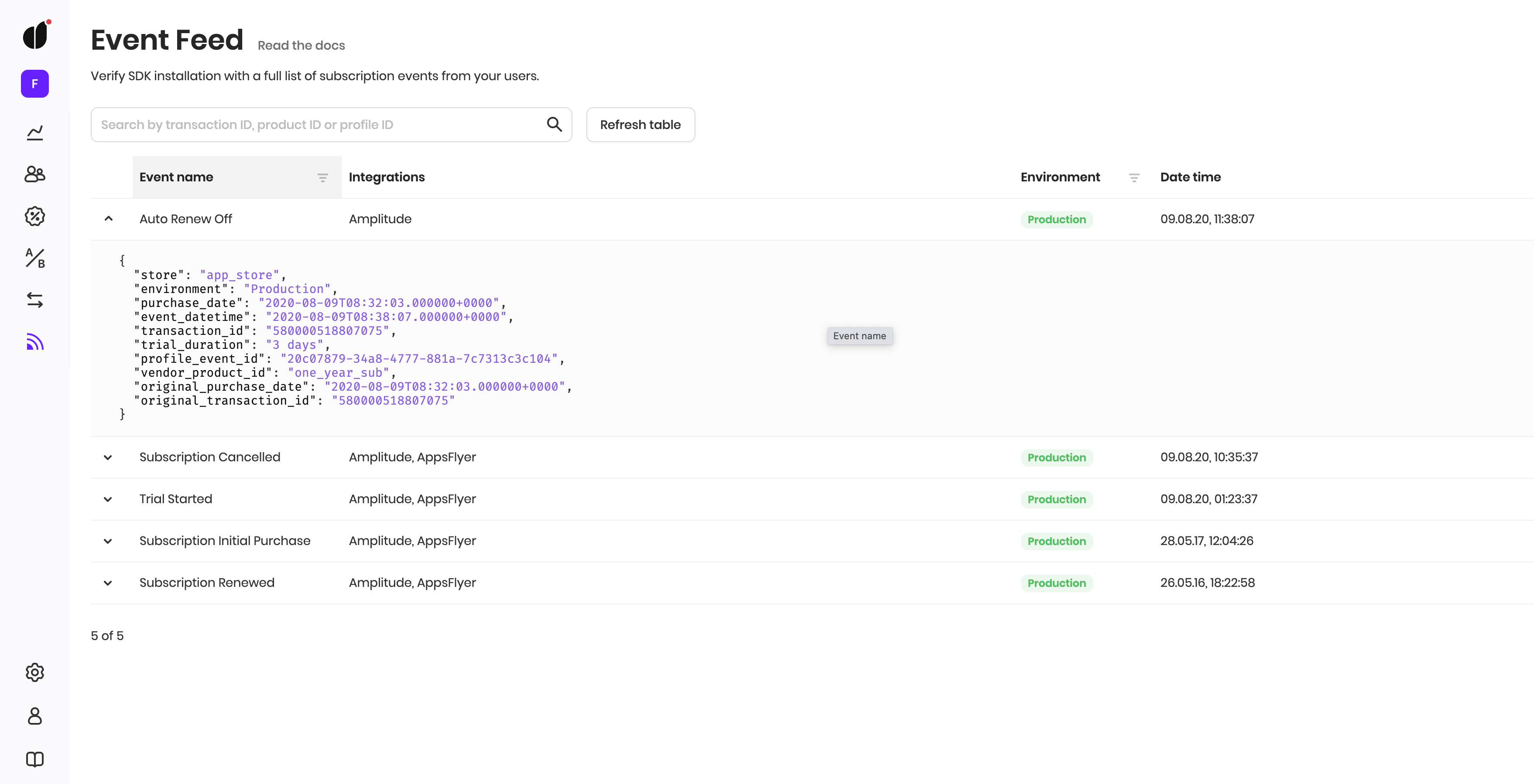The height and width of the screenshot is (784, 1534).
Task: Open the settings gear icon
Action: coord(35,672)
